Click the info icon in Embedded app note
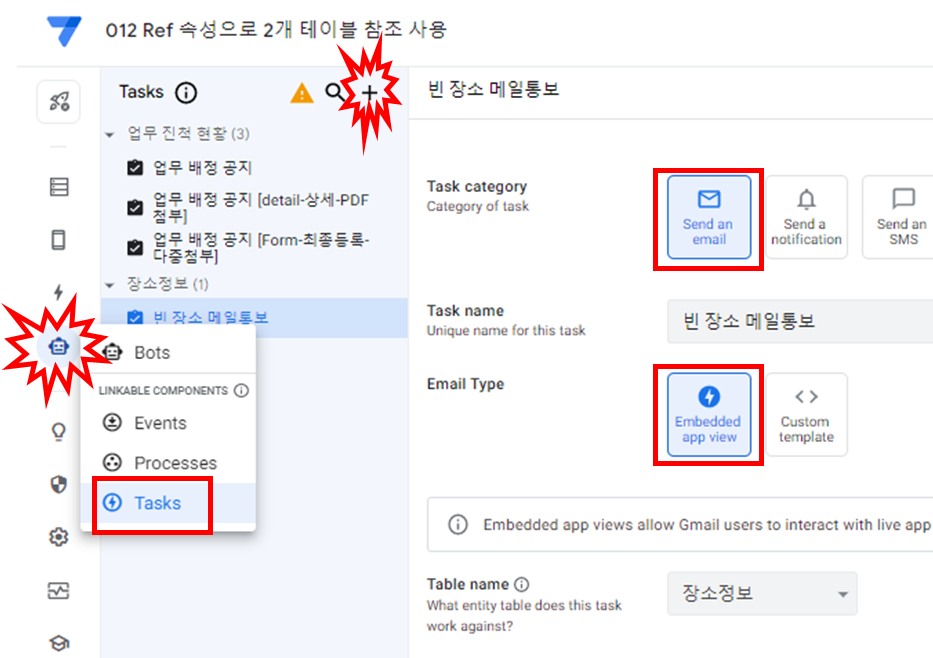The height and width of the screenshot is (658, 933). [x=458, y=525]
